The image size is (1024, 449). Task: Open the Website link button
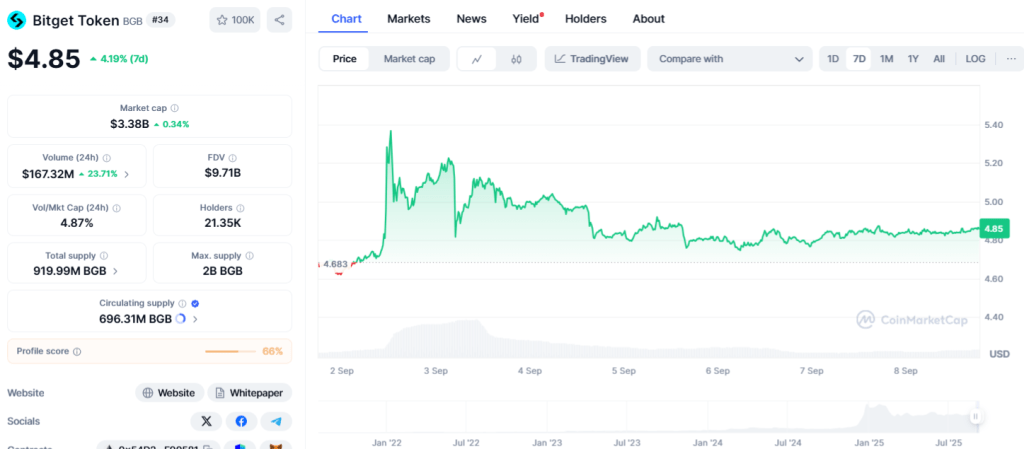[x=170, y=393]
